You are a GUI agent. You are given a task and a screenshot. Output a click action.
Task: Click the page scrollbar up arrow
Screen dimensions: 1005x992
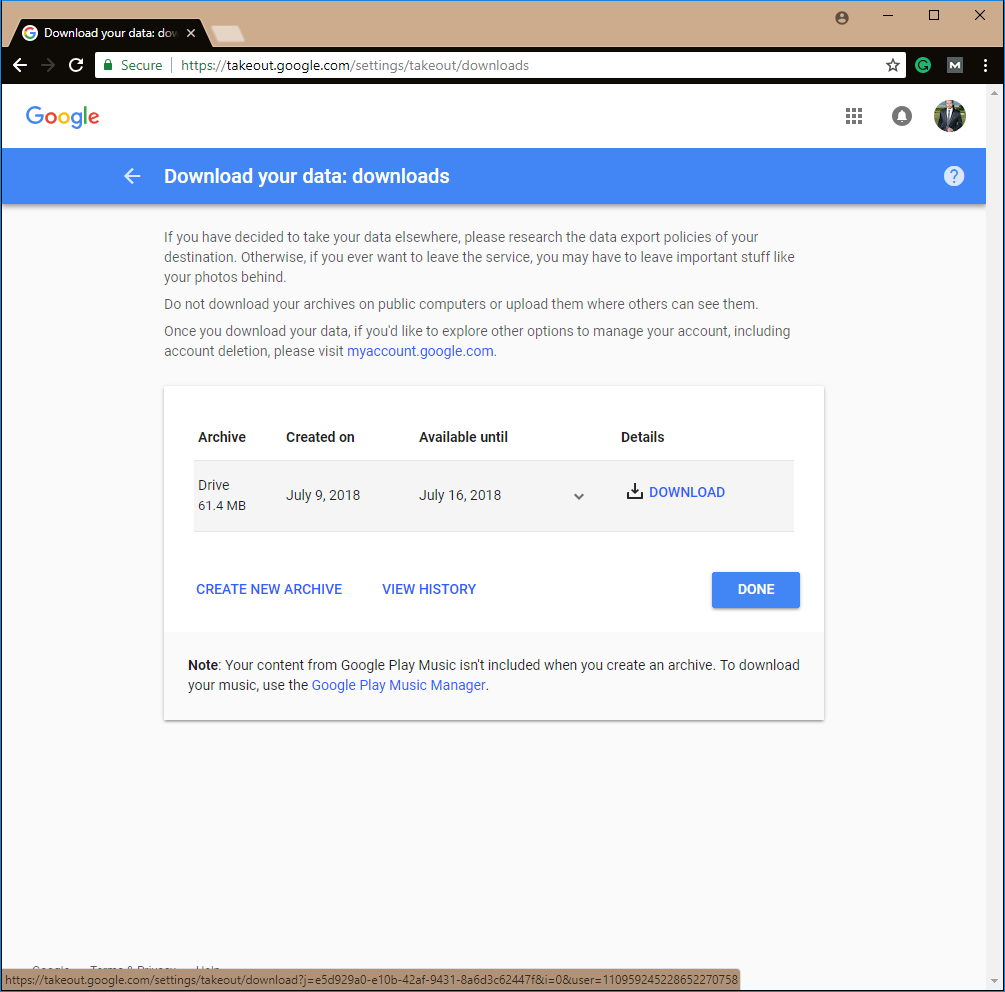tap(994, 93)
